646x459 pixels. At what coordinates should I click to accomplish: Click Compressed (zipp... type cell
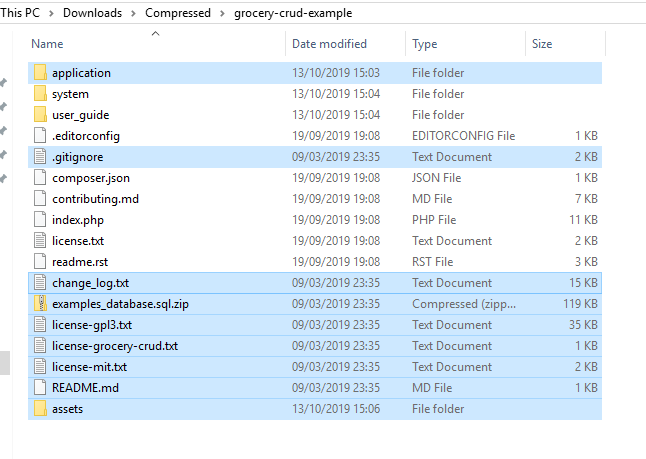click(x=463, y=304)
